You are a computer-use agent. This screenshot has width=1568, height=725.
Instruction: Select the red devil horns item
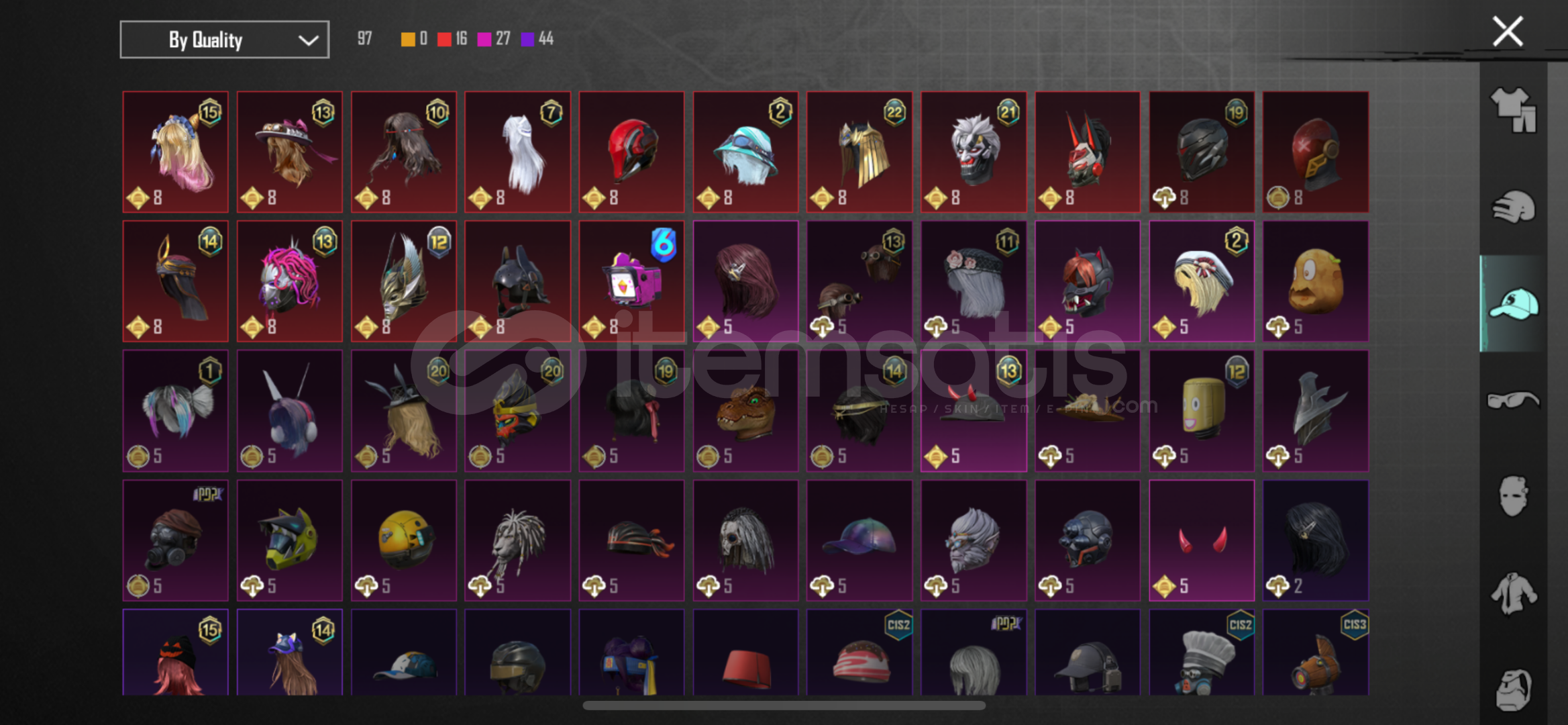coord(1202,540)
